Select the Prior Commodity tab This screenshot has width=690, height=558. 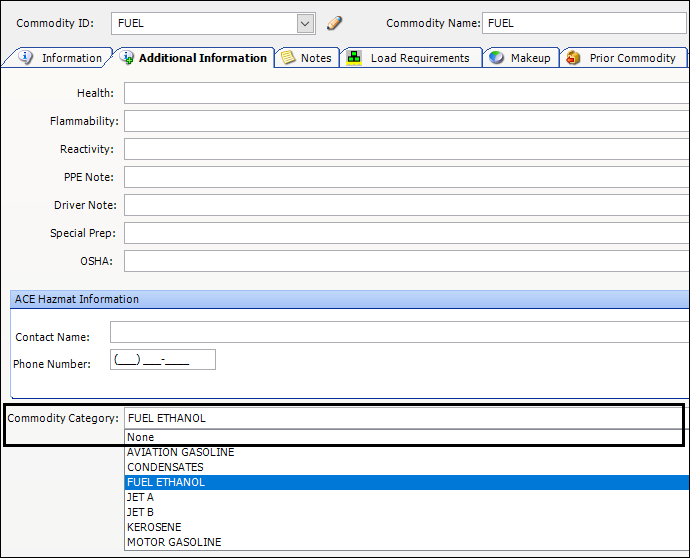click(622, 58)
